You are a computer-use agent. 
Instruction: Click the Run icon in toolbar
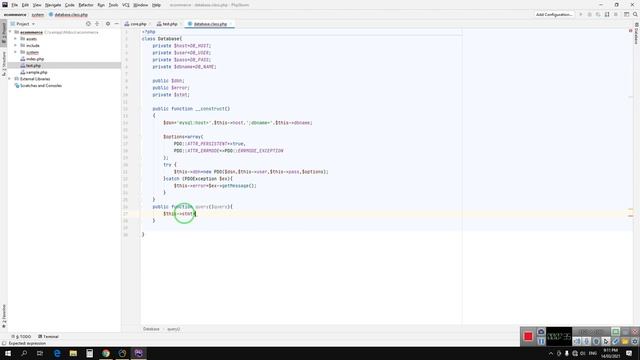581,14
